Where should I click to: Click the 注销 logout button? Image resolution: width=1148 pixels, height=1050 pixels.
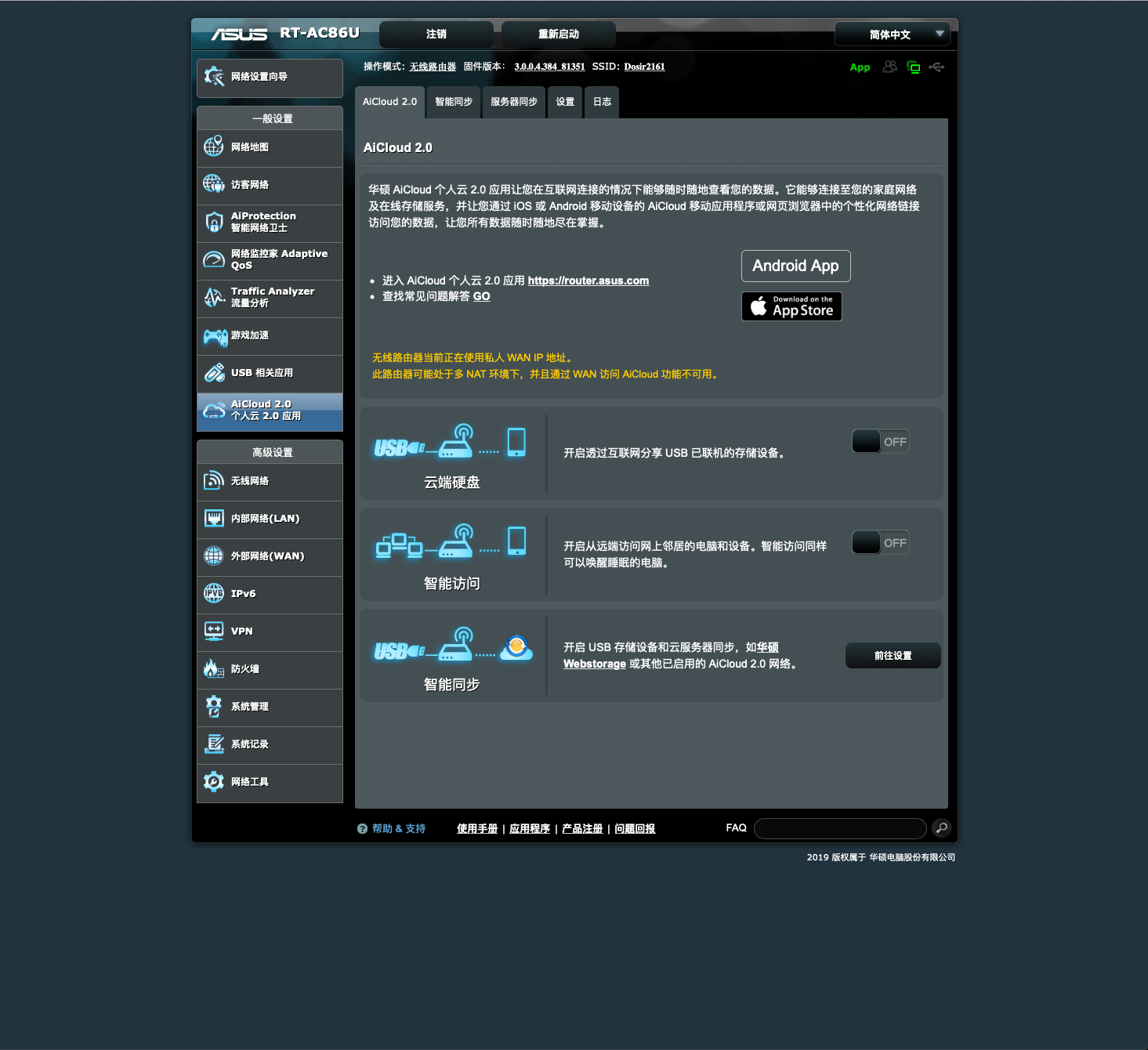tap(436, 34)
